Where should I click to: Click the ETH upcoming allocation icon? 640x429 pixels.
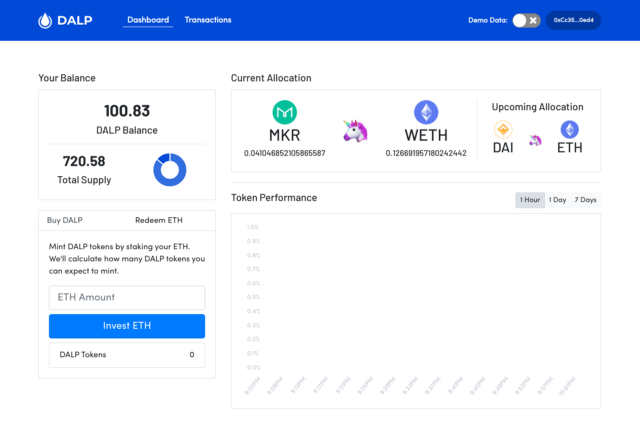569,130
